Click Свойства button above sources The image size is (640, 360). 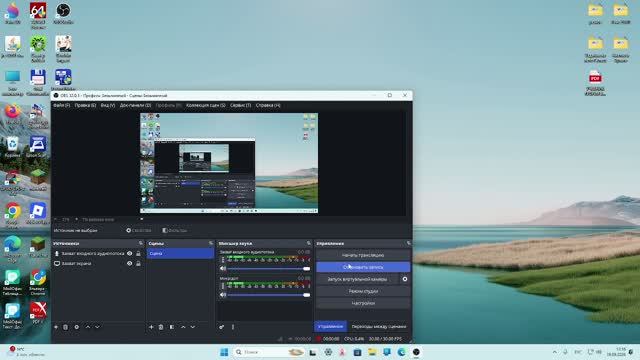tap(139, 230)
